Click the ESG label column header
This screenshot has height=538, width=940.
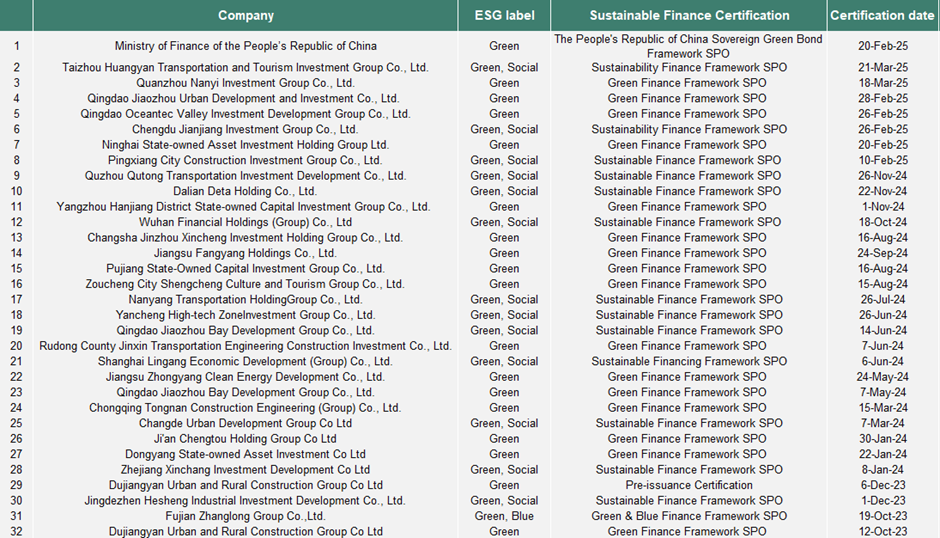504,16
